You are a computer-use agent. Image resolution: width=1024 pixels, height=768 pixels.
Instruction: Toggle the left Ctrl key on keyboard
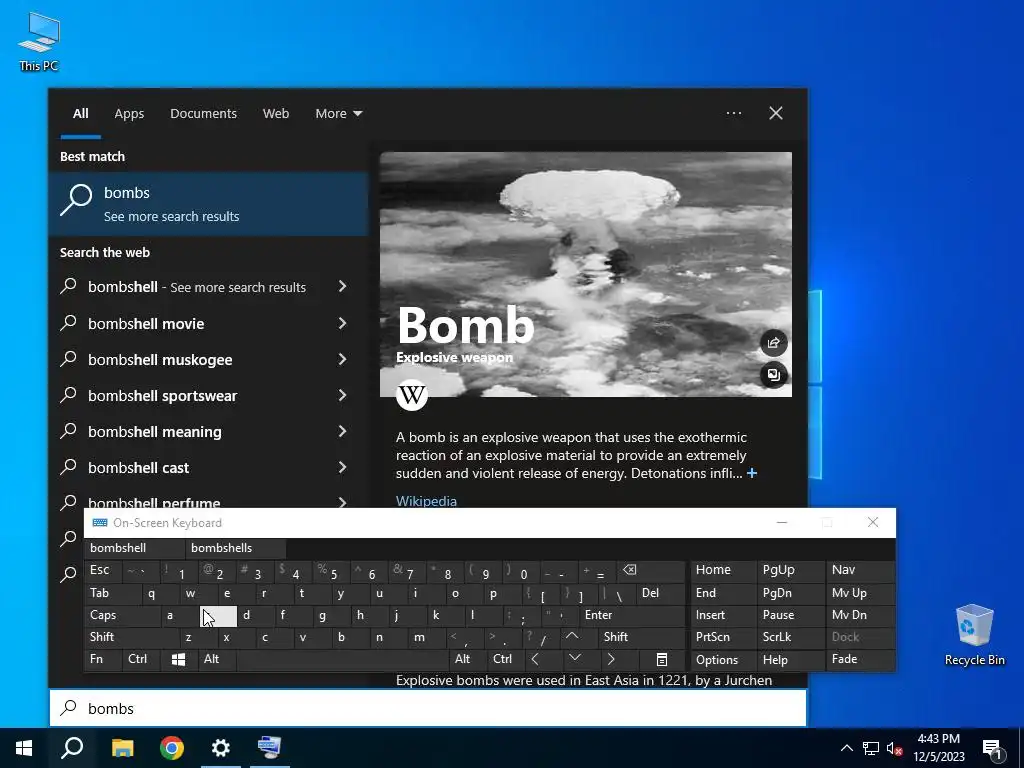(140, 660)
